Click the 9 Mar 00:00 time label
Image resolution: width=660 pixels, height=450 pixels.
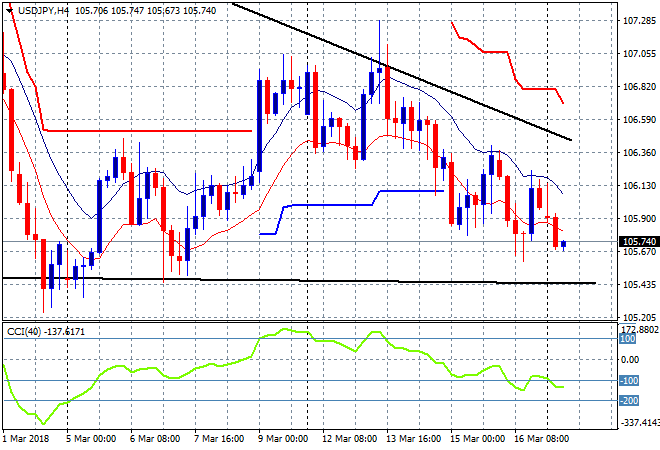pyautogui.click(x=283, y=439)
